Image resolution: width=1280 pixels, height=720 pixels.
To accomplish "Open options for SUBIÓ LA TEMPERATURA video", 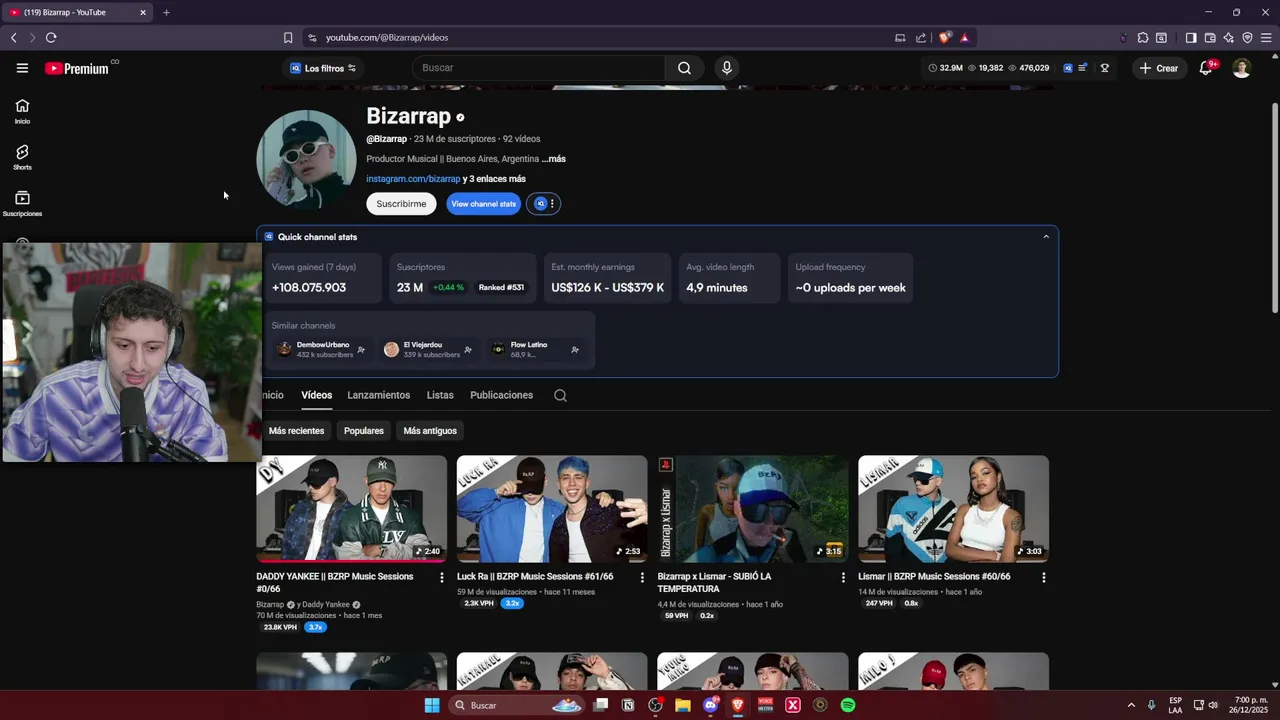I will [x=843, y=577].
